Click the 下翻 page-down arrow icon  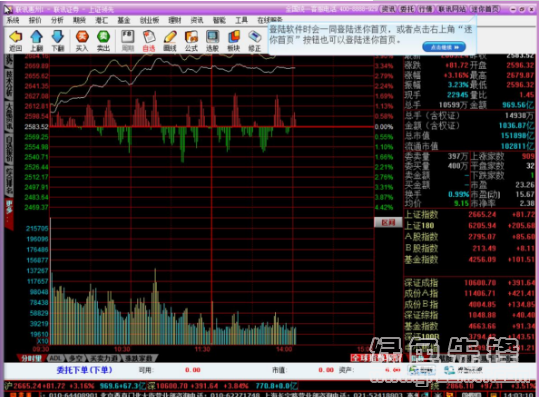pos(57,37)
